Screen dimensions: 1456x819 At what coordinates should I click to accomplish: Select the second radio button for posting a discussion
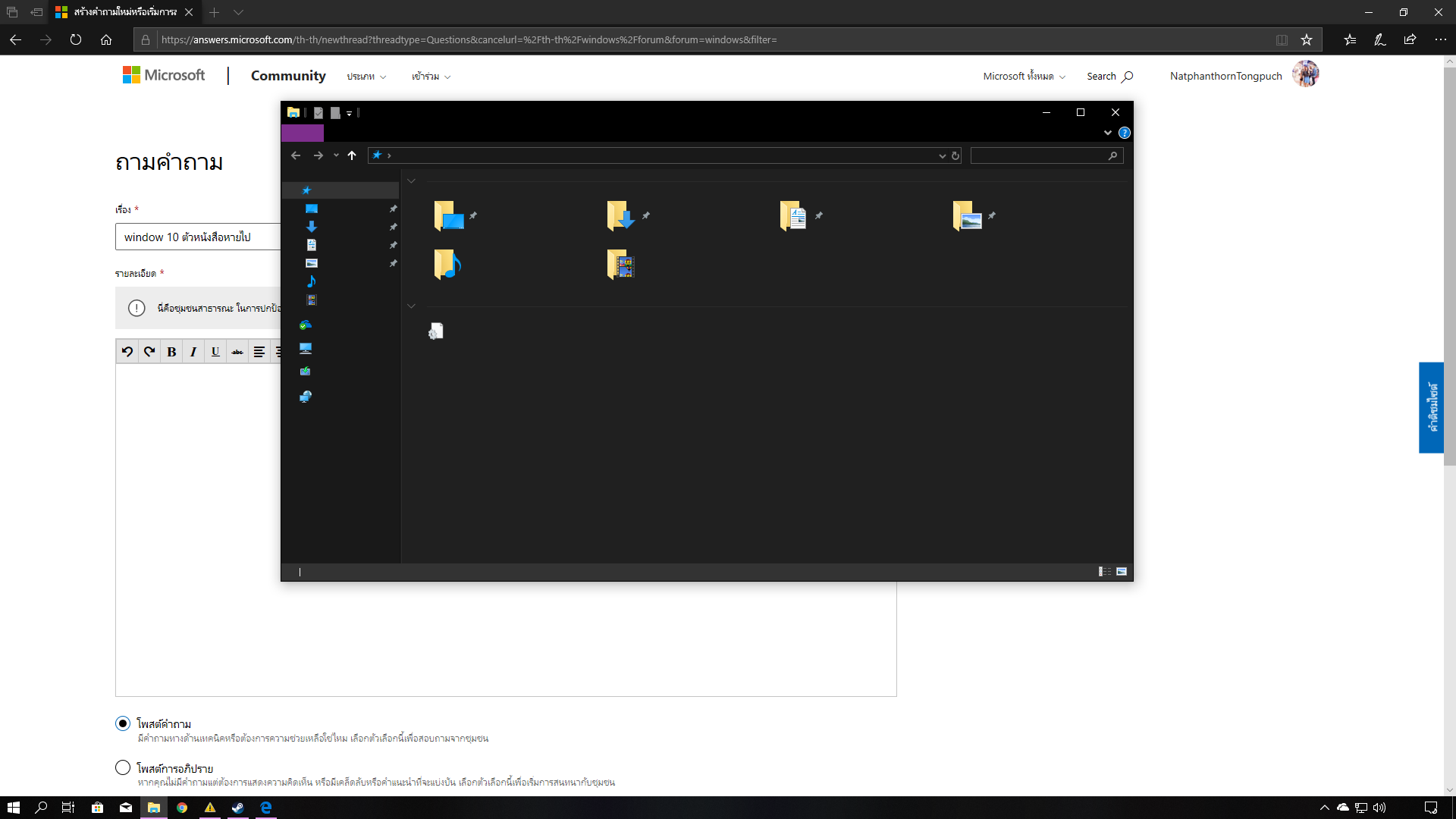(x=123, y=767)
